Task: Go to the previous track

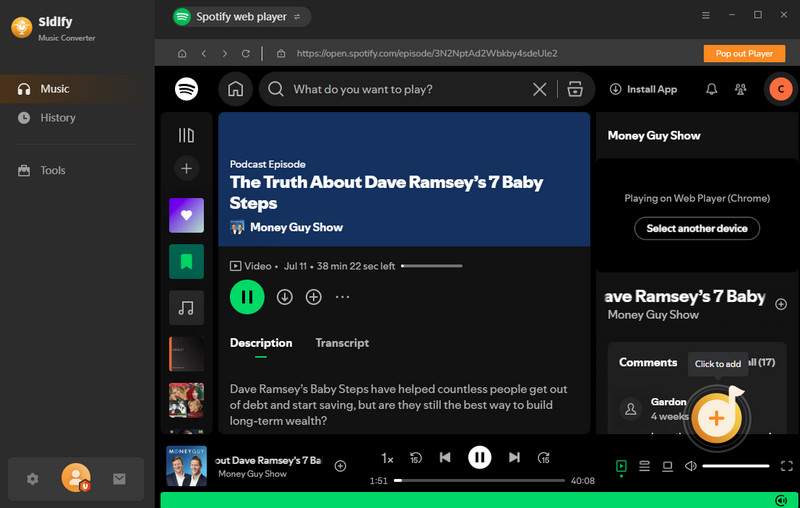Action: coord(445,458)
